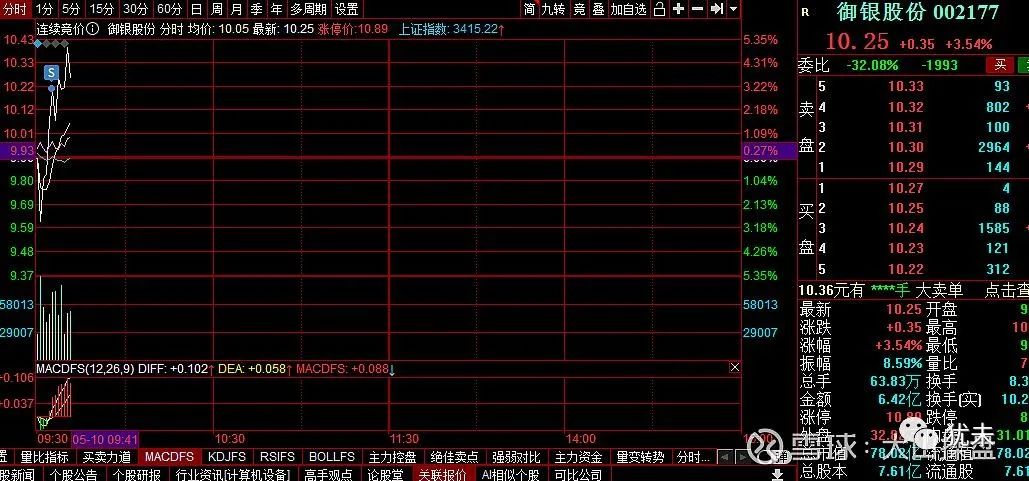Select the 年 yearly chart tab

277,9
